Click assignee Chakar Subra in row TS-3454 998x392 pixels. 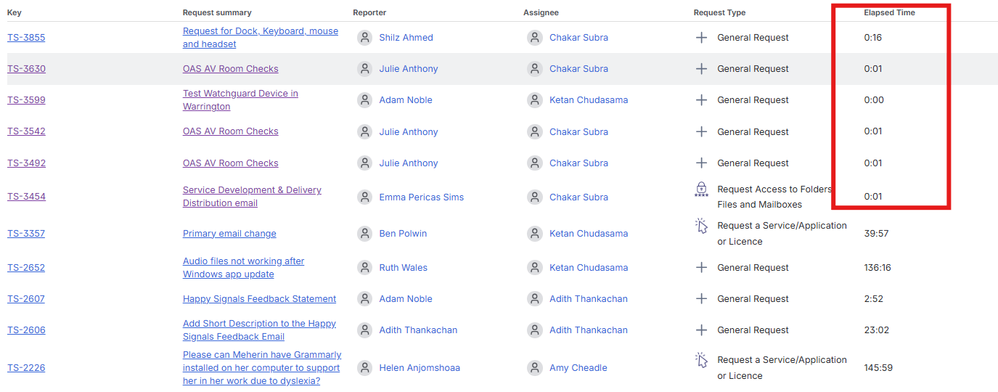click(579, 197)
